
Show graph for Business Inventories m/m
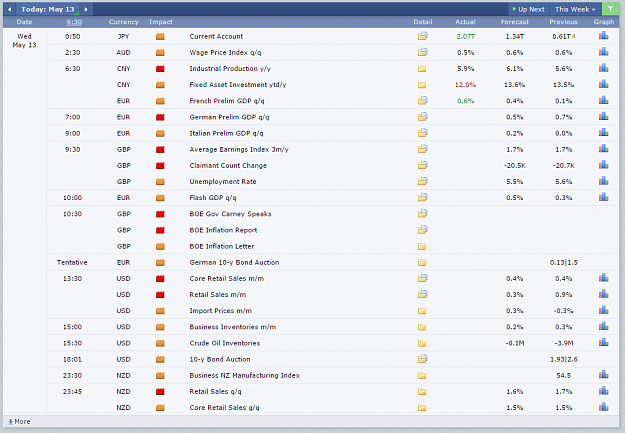click(603, 327)
